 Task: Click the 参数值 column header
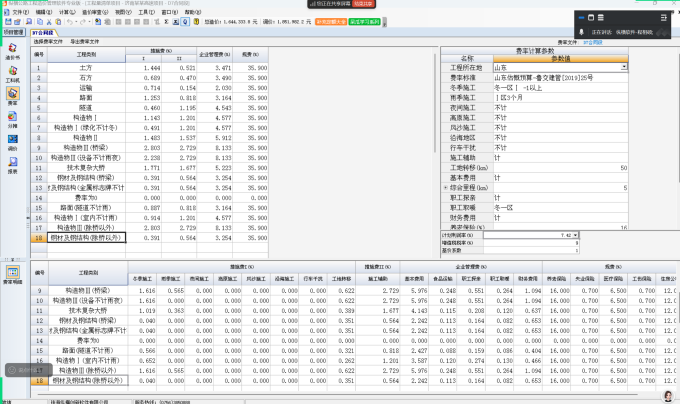tap(561, 59)
